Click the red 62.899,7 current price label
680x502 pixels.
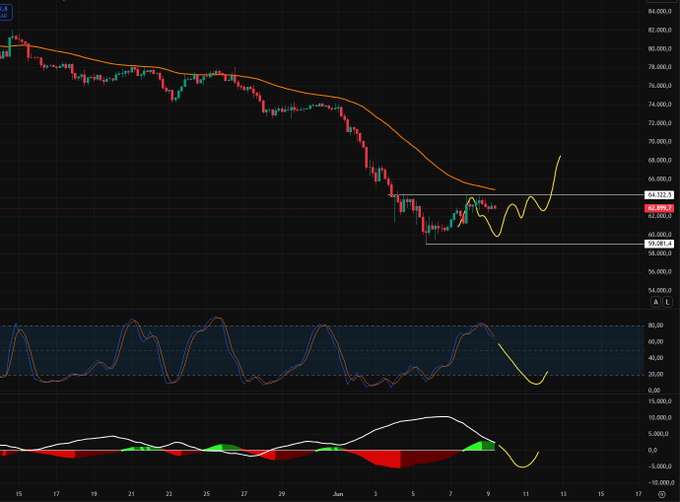point(659,208)
